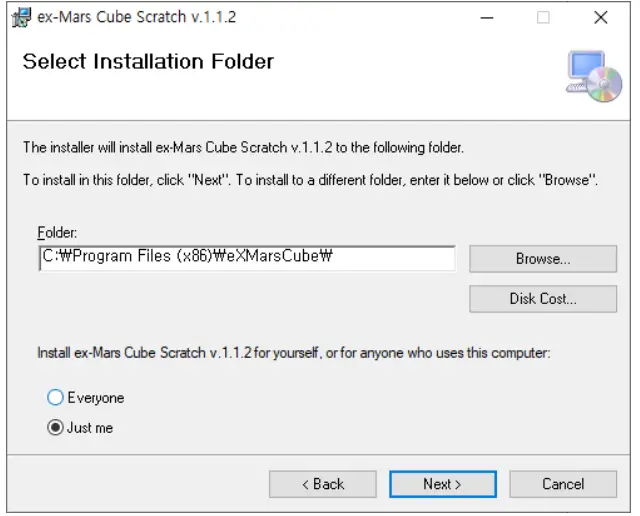Cancel the installation
Screen dimensions: 640x516
coord(563,484)
